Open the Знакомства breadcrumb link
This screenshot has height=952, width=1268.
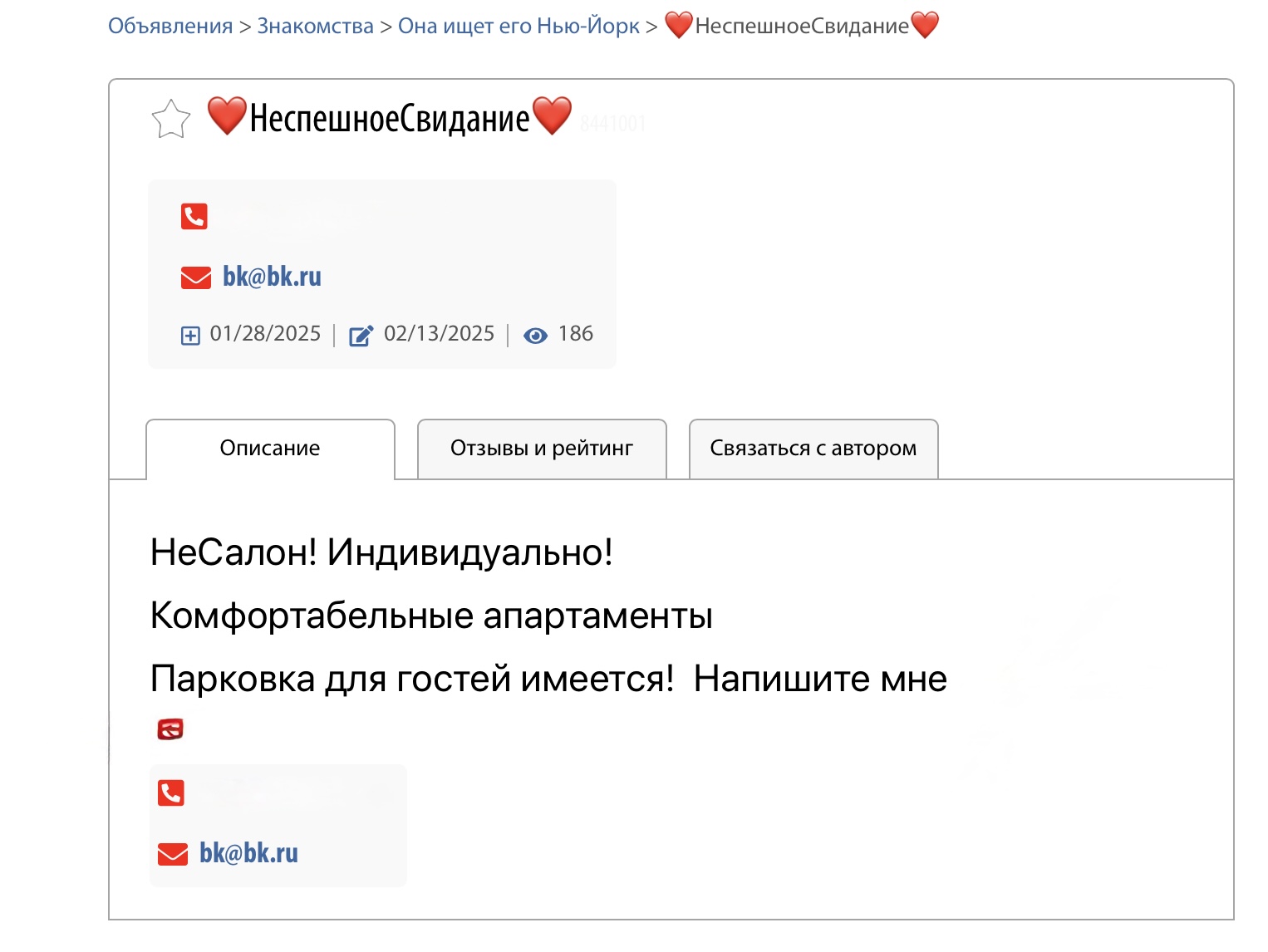point(316,26)
